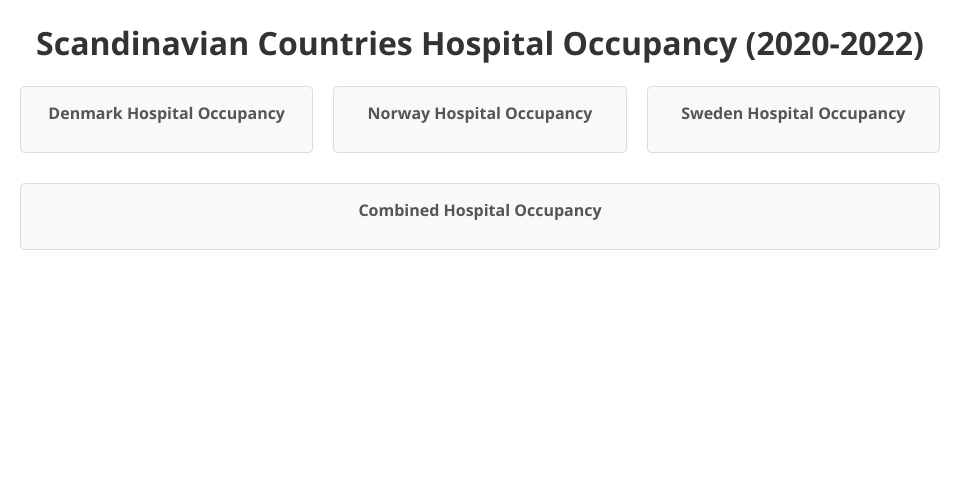Image resolution: width=960 pixels, height=500 pixels.
Task: Click the word "Combined" in wide card
Action: click(x=399, y=211)
